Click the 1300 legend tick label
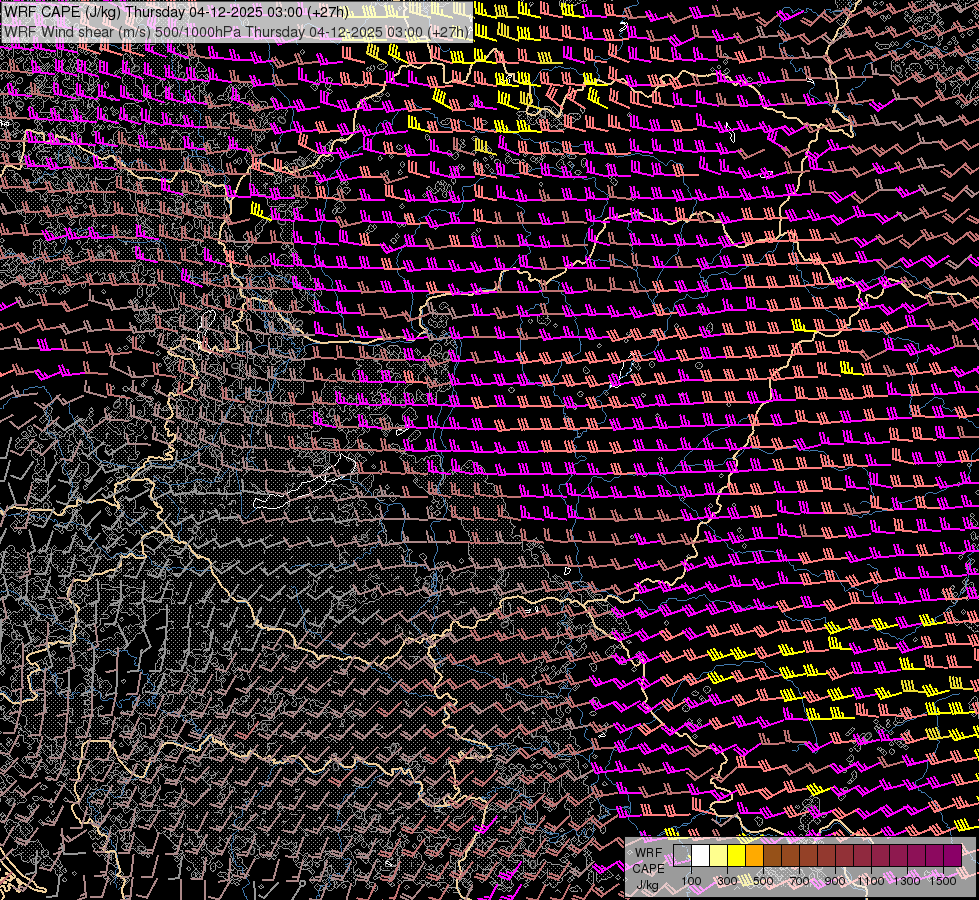This screenshot has width=979, height=900. (x=907, y=881)
